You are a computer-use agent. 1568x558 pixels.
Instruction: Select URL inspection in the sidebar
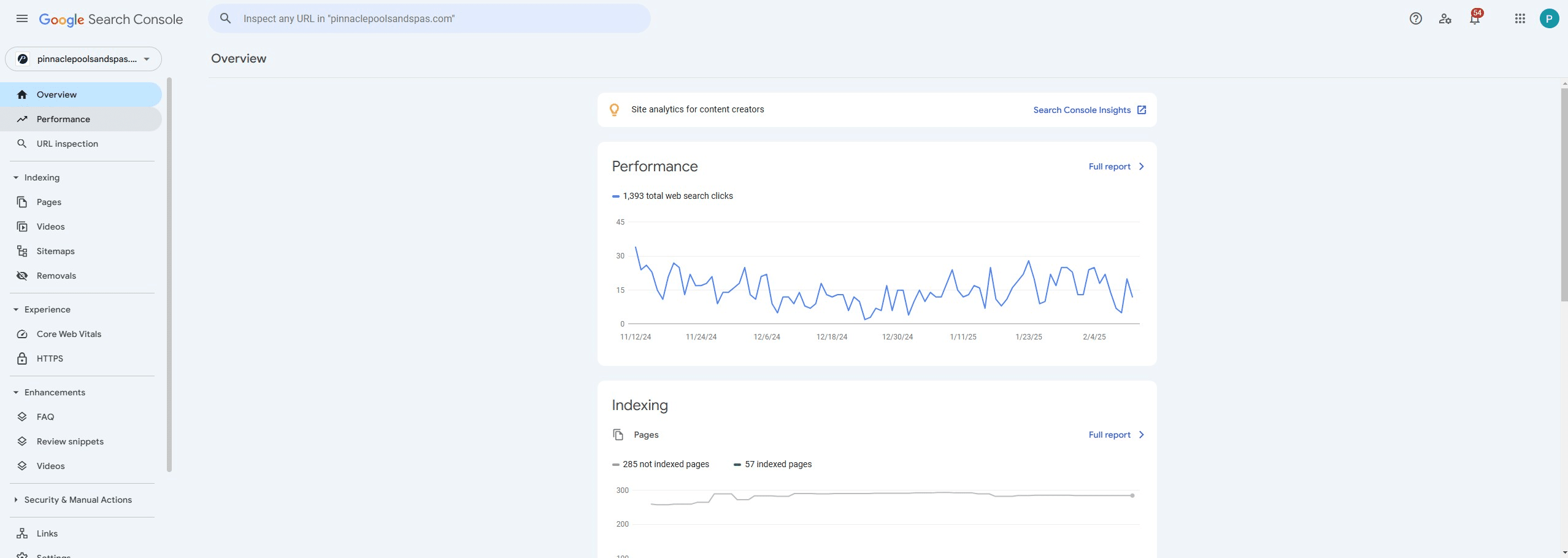67,144
